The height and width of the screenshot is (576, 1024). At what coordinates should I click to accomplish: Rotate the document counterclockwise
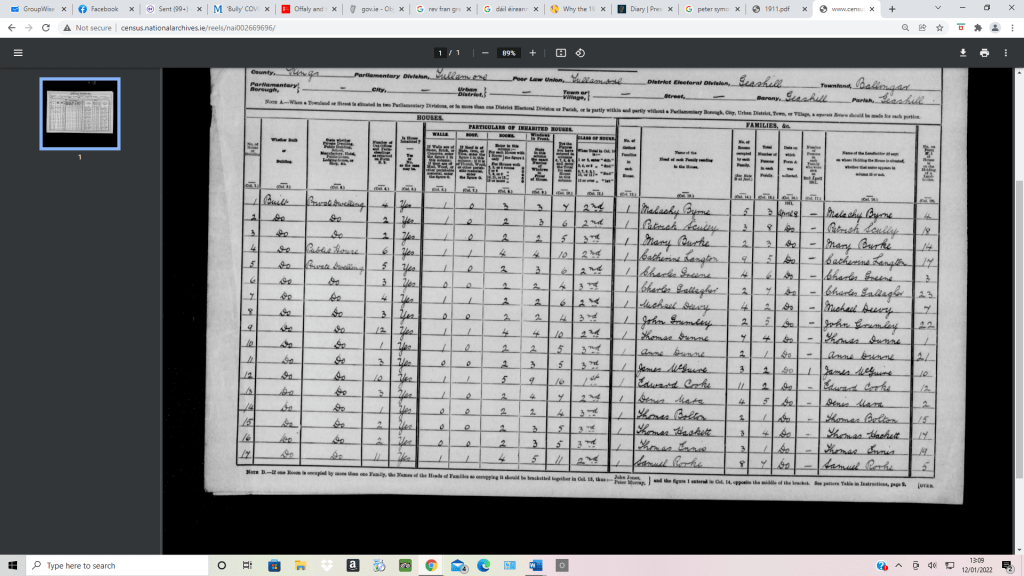(581, 52)
